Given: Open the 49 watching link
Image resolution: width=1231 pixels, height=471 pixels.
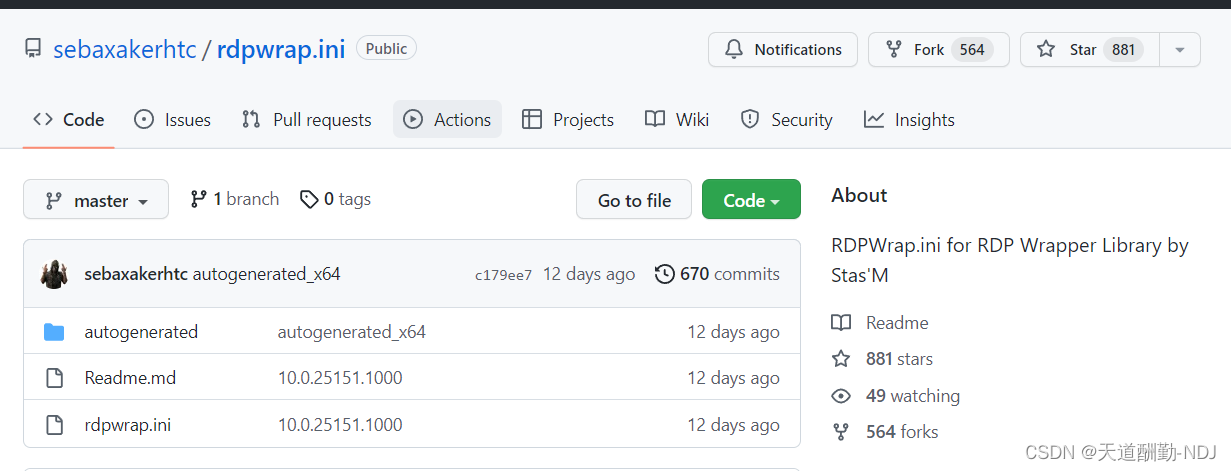Looking at the screenshot, I should [913, 396].
